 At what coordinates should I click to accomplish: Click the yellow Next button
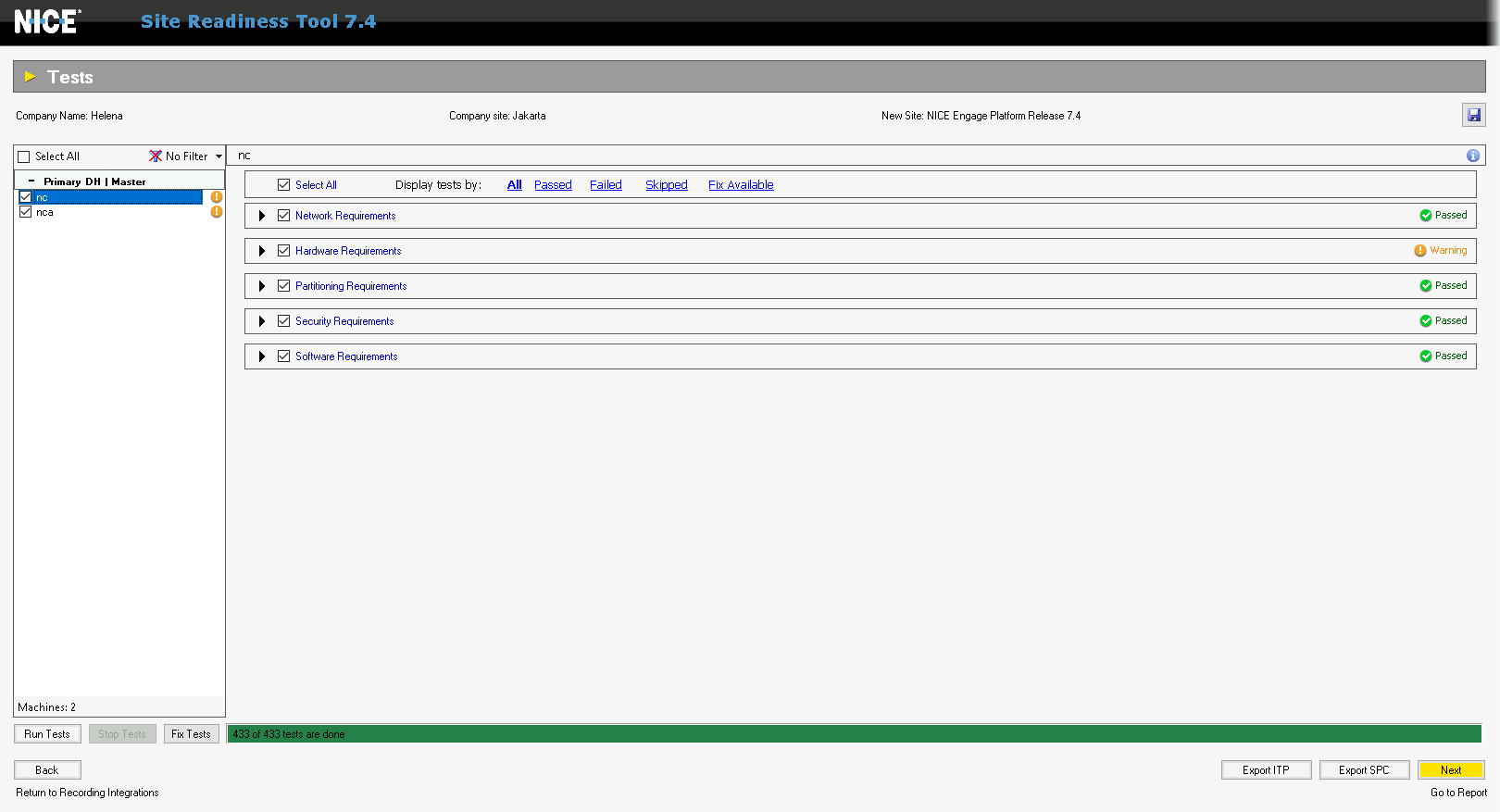point(1450,770)
